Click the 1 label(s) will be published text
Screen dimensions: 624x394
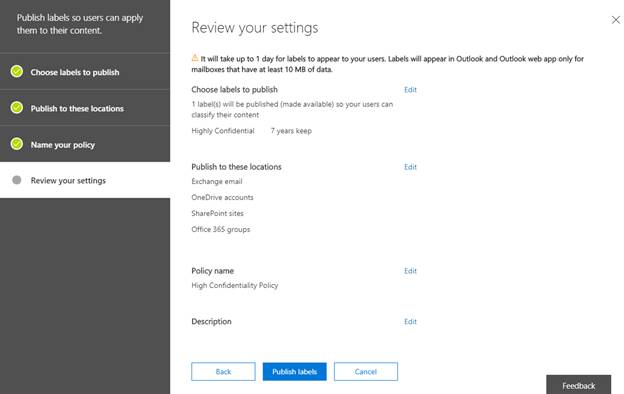tap(292, 109)
